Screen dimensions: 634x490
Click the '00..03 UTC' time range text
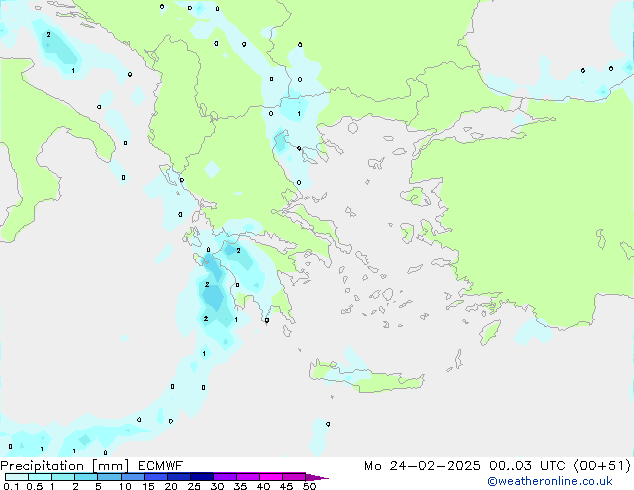pos(527,466)
